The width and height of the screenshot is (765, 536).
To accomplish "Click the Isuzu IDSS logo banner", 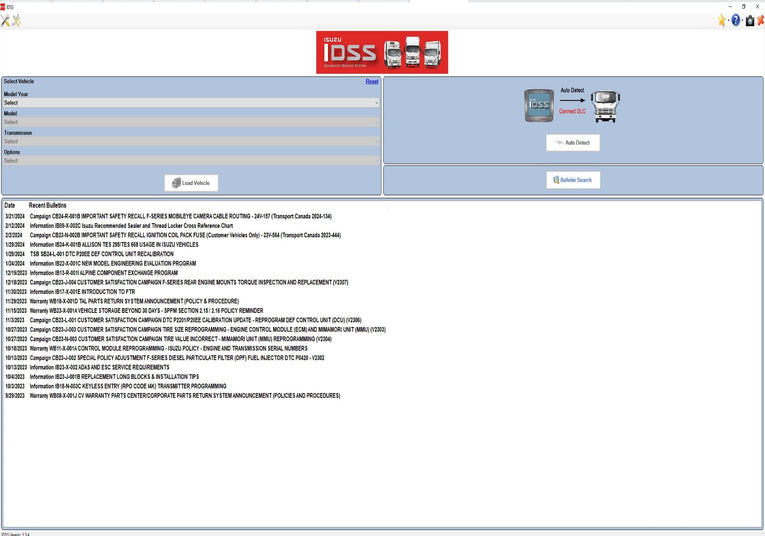I will click(382, 52).
